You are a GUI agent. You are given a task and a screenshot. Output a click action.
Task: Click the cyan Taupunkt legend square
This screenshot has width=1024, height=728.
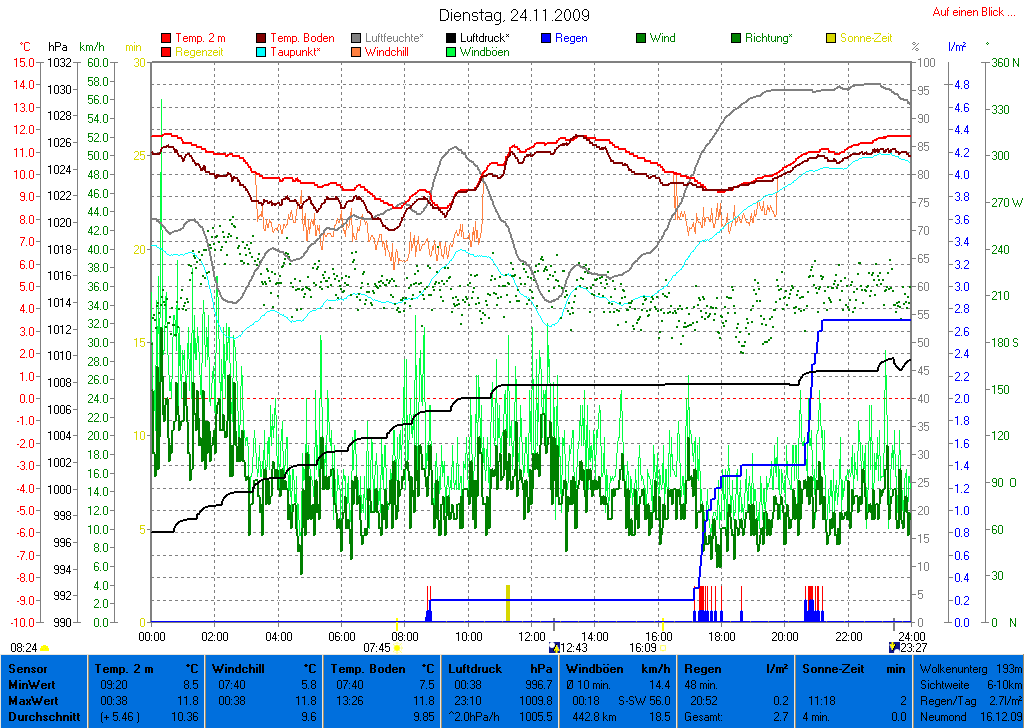(262, 51)
